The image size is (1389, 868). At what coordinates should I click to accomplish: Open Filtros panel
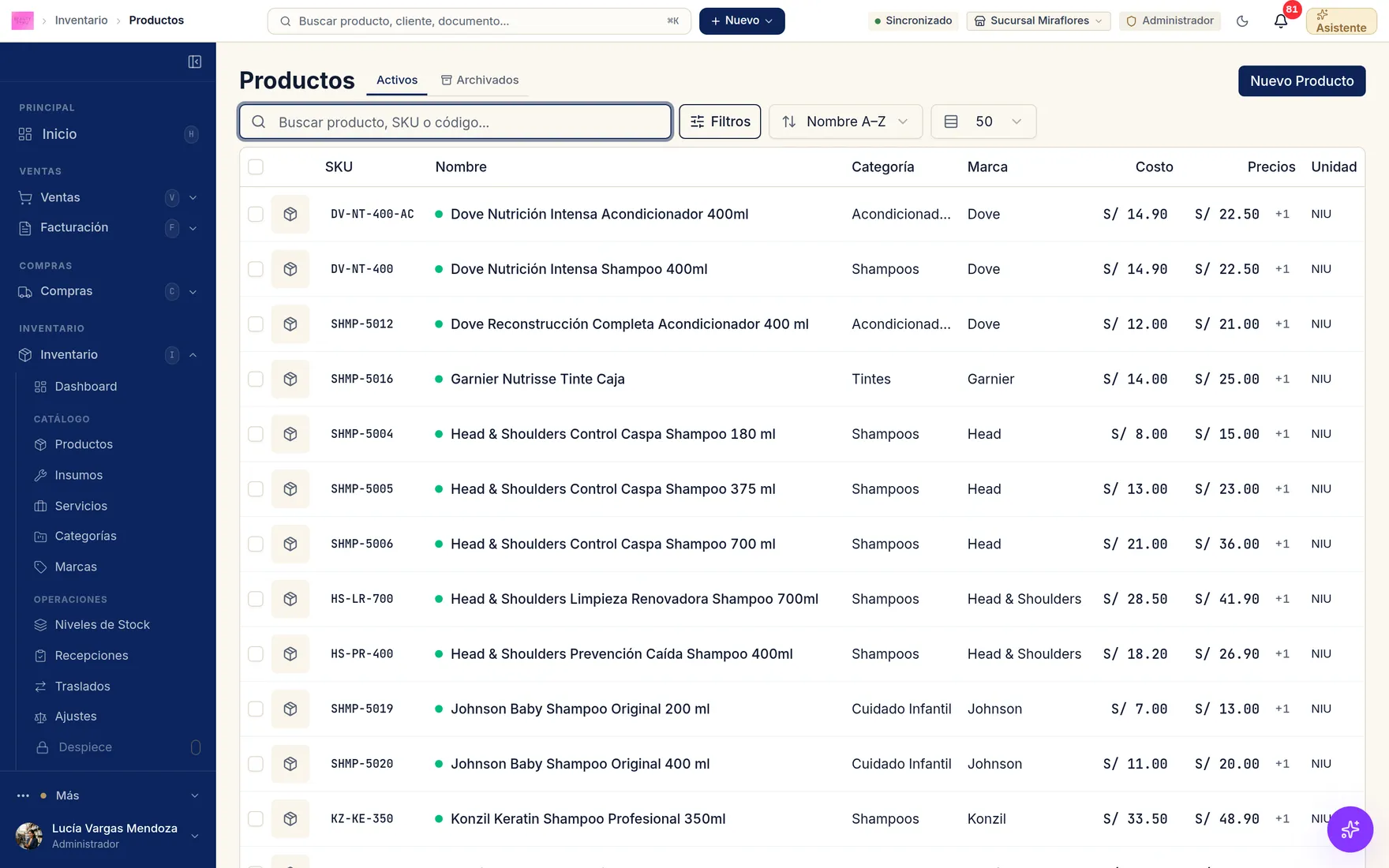coord(720,122)
